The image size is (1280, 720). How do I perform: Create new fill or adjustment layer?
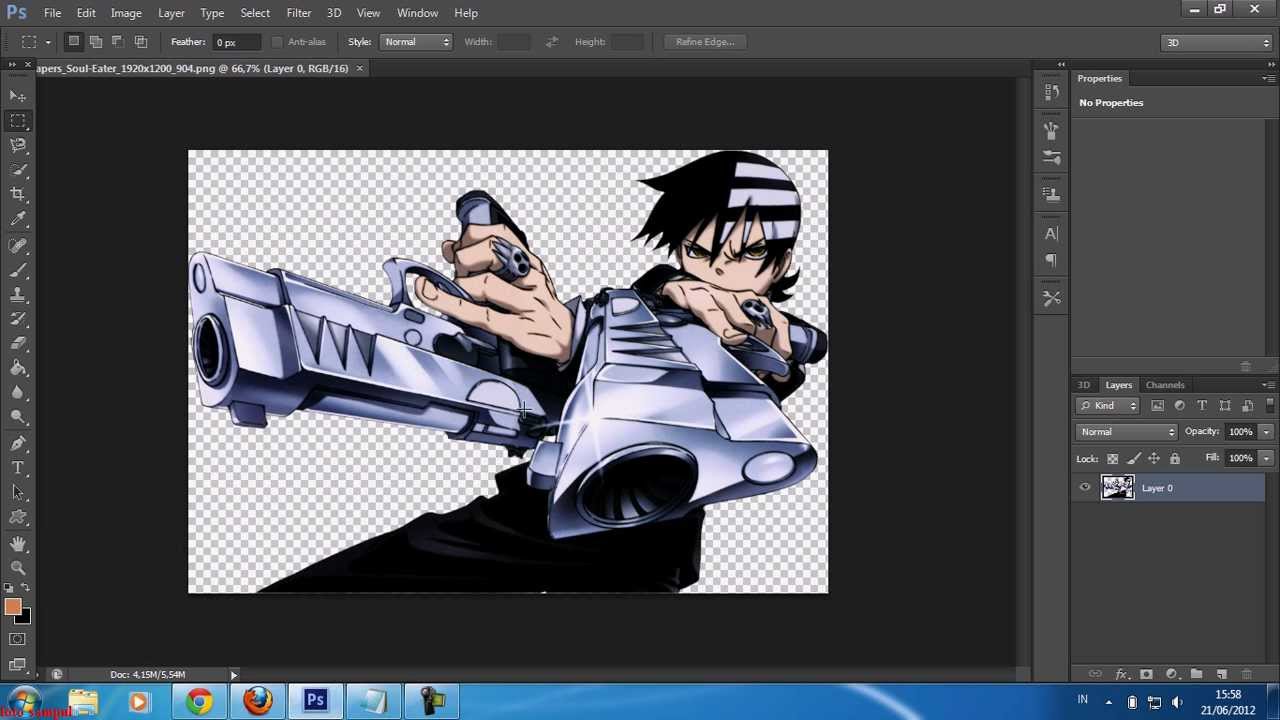click(x=1171, y=675)
